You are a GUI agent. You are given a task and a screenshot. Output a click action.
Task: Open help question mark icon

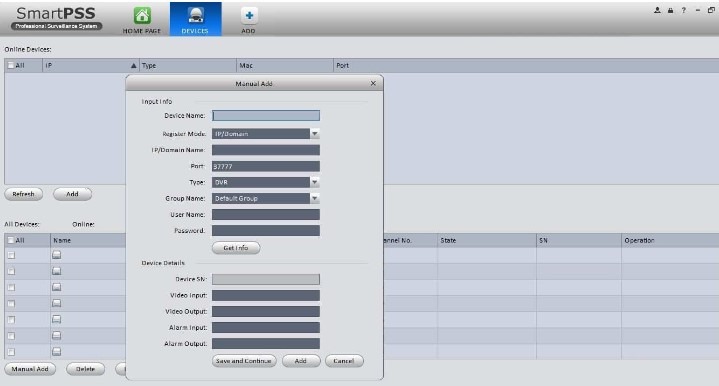click(683, 10)
